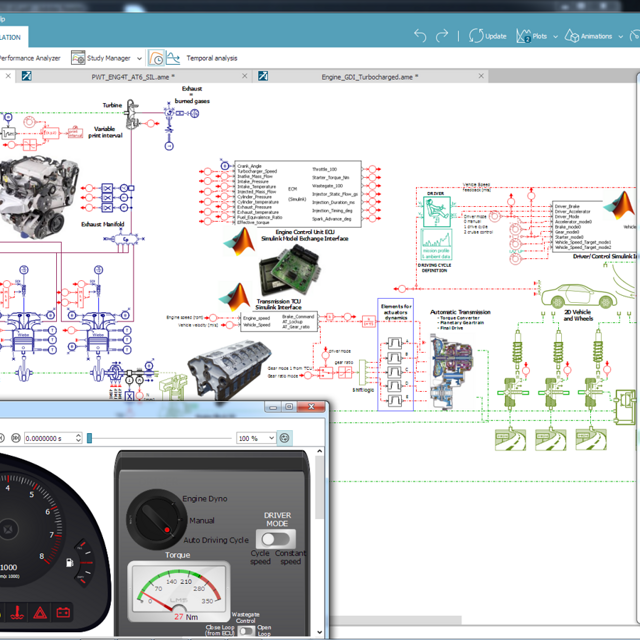This screenshot has width=640, height=640.
Task: Select the Auto Driving Cycle knob position
Action: [216, 540]
